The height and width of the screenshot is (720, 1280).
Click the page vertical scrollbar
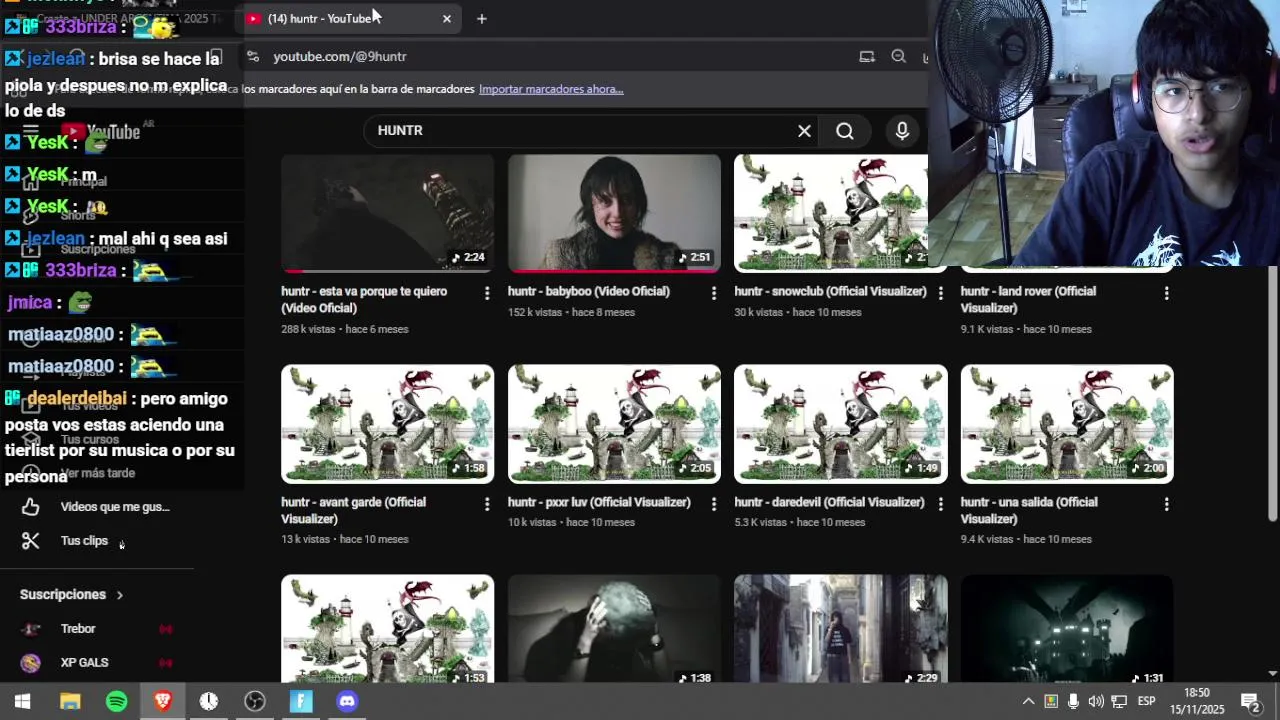point(1273,393)
